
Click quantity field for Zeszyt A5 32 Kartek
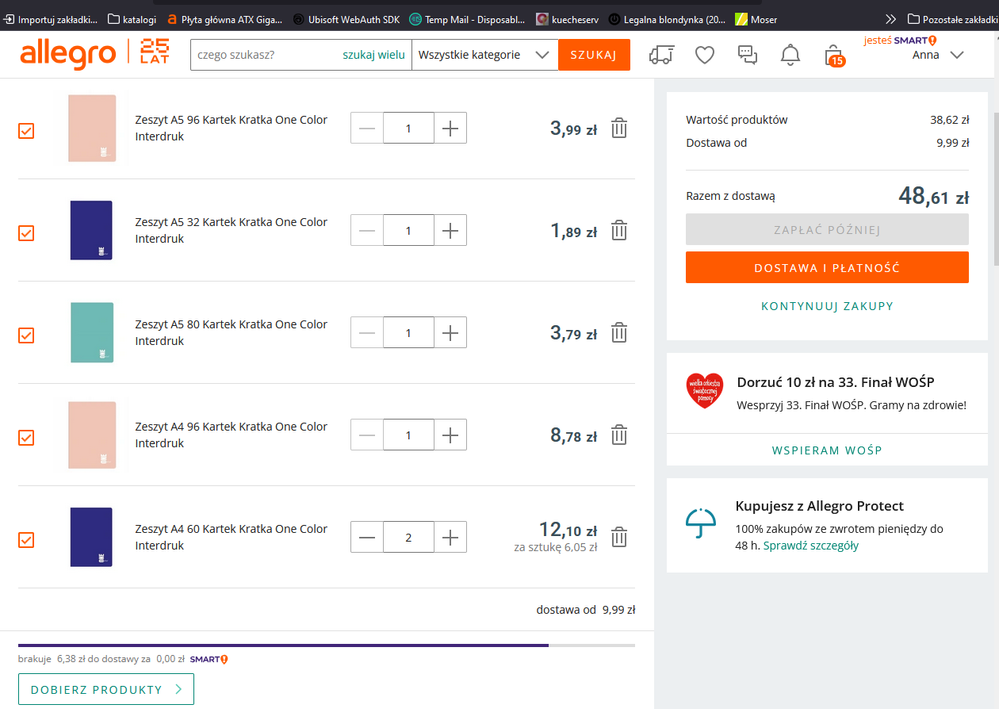pyautogui.click(x=408, y=230)
